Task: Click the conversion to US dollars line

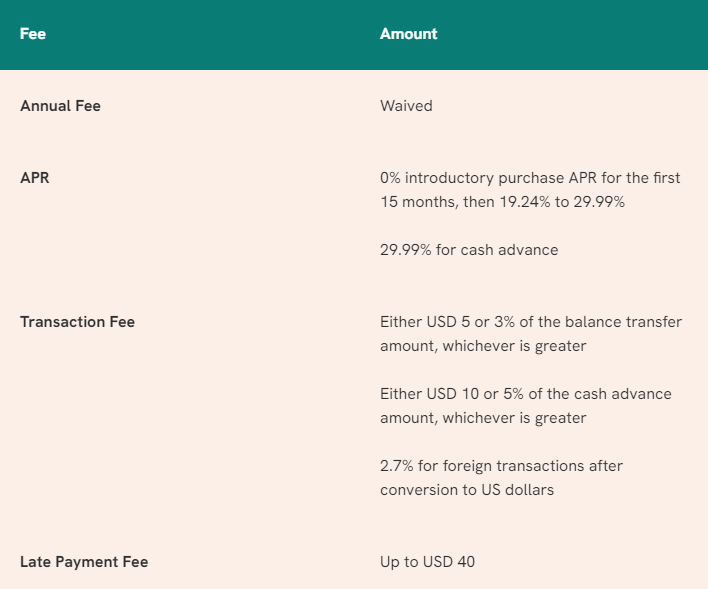Action: click(467, 490)
